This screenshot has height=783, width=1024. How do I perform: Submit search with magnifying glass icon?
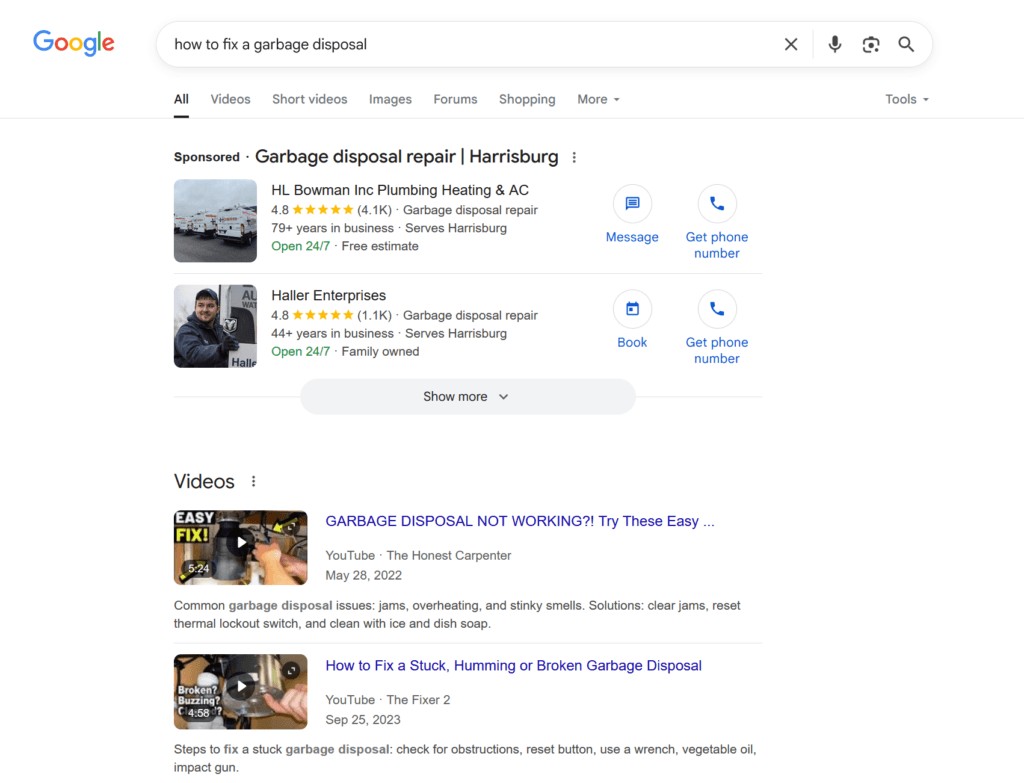tap(906, 44)
